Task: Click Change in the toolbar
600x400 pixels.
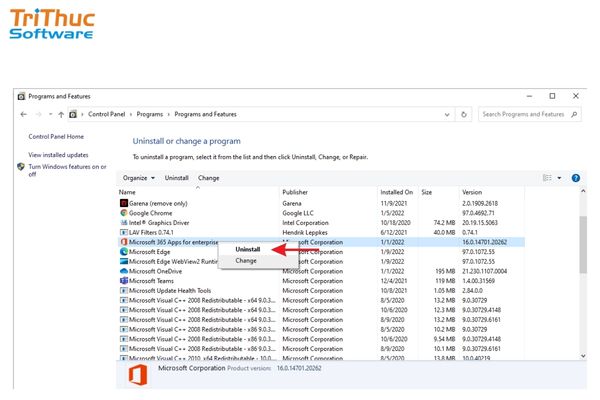Action: (x=209, y=178)
